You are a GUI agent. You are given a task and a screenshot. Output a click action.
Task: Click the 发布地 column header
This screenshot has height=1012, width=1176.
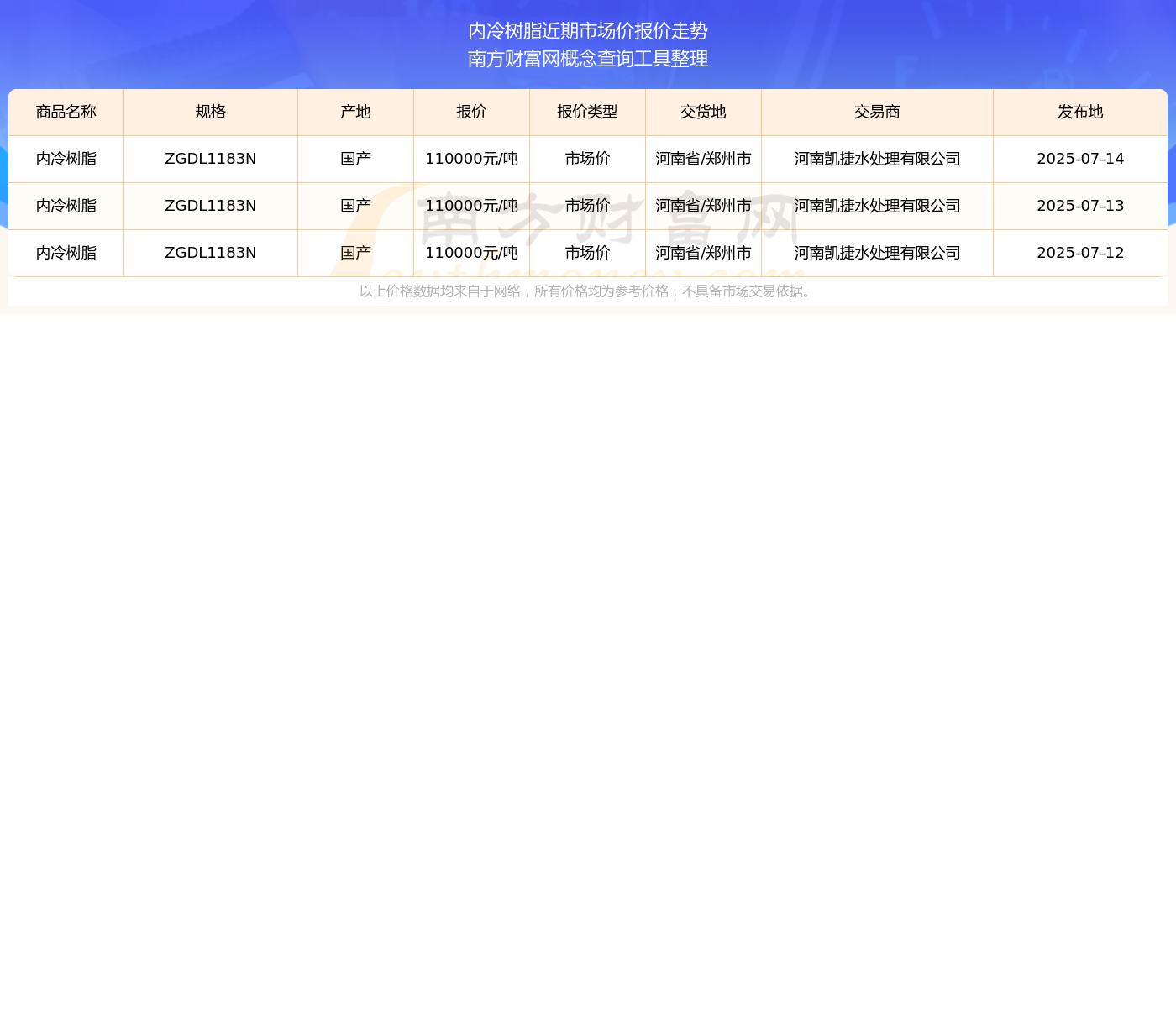pyautogui.click(x=1080, y=113)
